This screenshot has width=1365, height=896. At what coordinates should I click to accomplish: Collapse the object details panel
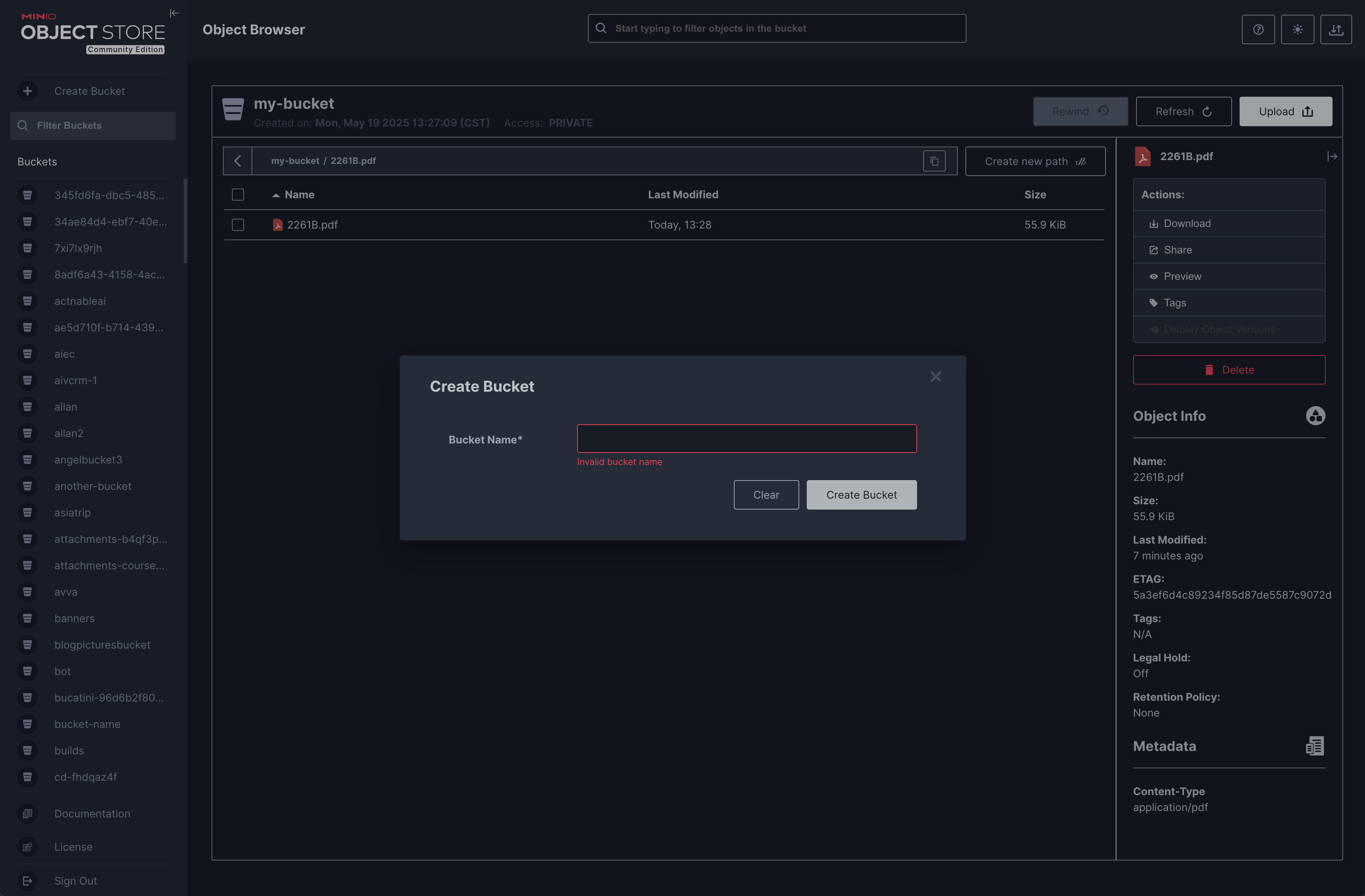coord(1333,156)
